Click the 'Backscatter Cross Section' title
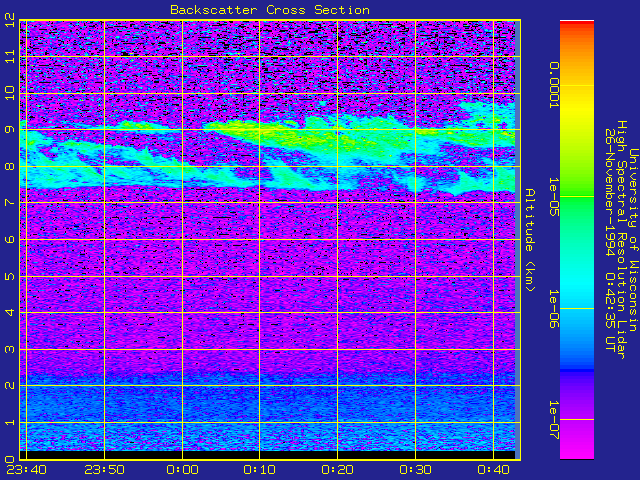Screen dimensions: 640x480 [270, 10]
